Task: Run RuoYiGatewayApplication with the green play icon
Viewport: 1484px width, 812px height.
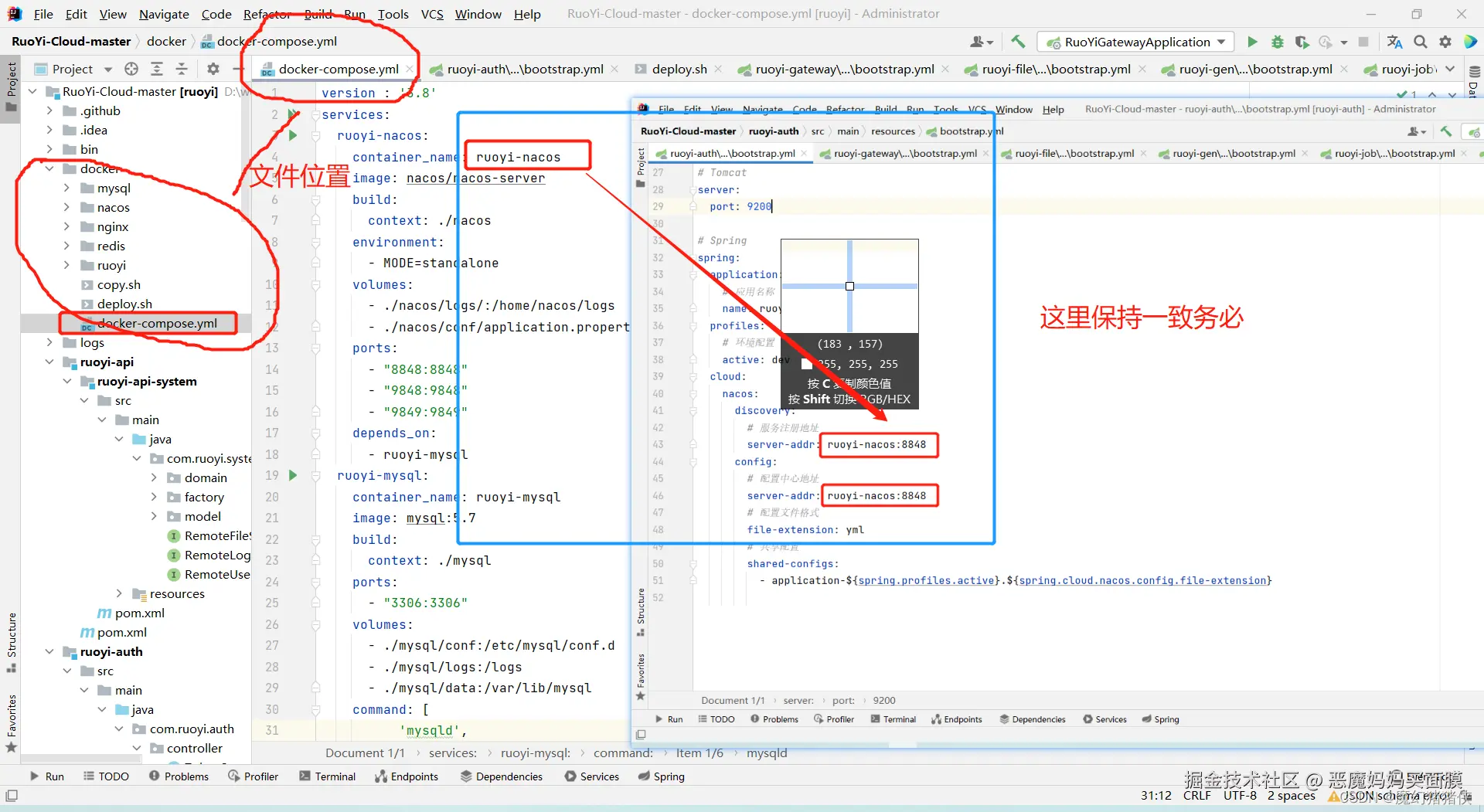Action: 1252,42
